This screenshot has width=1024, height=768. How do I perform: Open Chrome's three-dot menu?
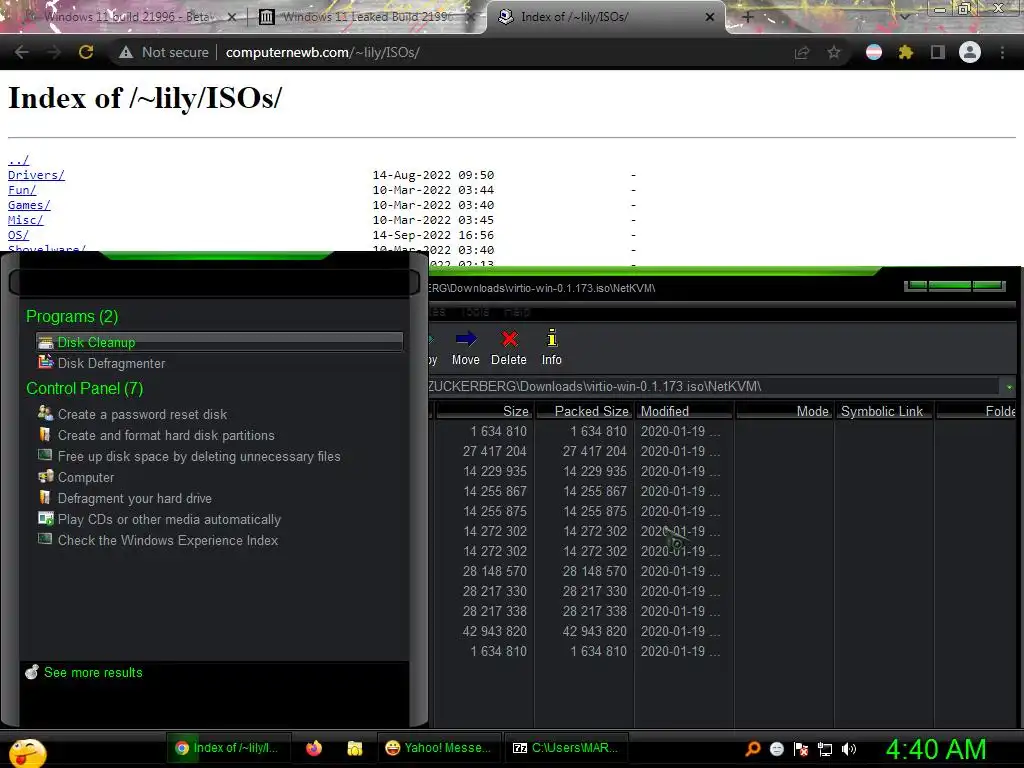1002,52
